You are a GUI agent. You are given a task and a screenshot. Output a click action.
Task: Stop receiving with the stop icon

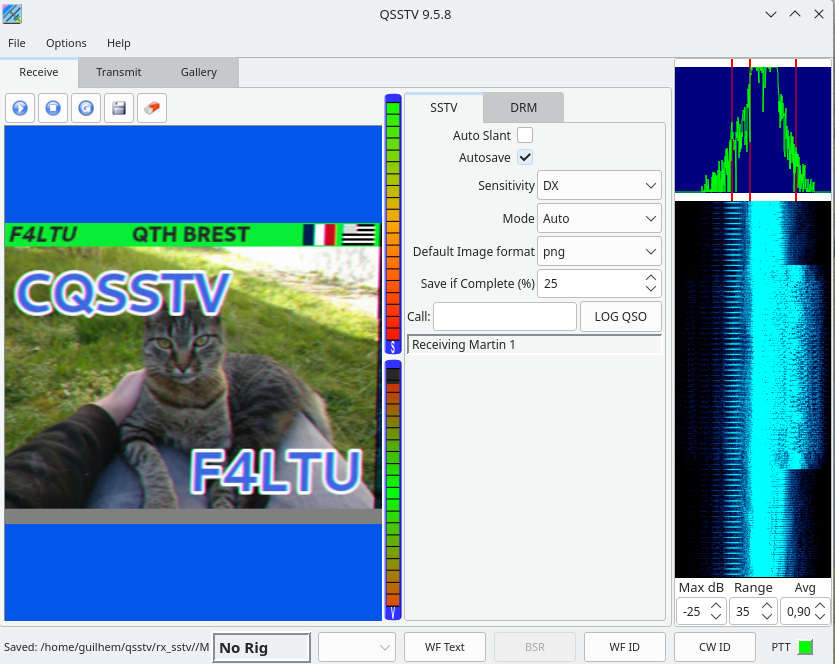point(53,108)
